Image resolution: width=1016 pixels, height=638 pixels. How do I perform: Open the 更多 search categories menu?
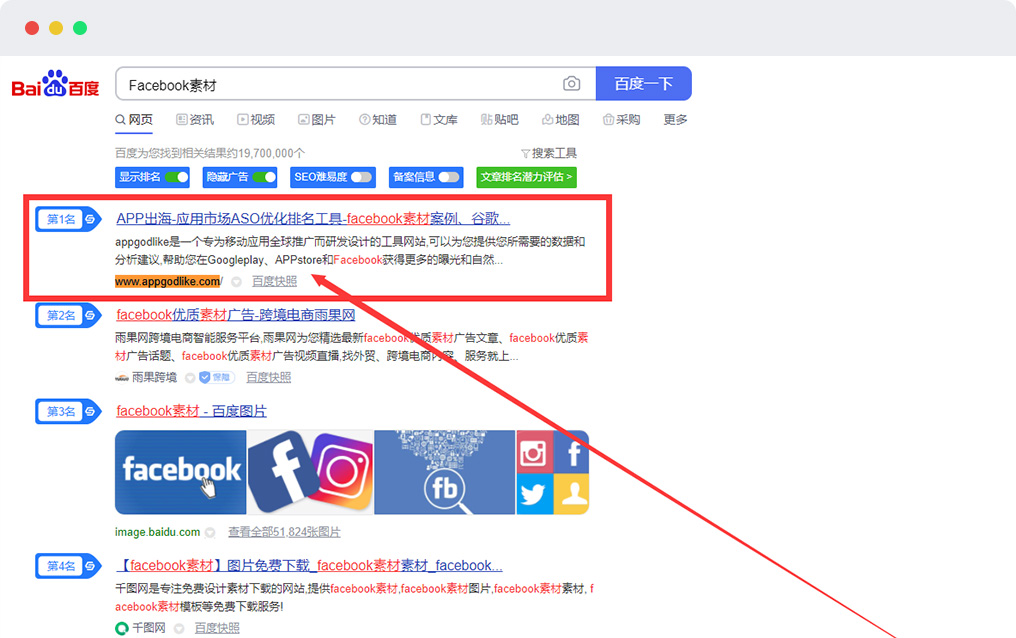675,120
